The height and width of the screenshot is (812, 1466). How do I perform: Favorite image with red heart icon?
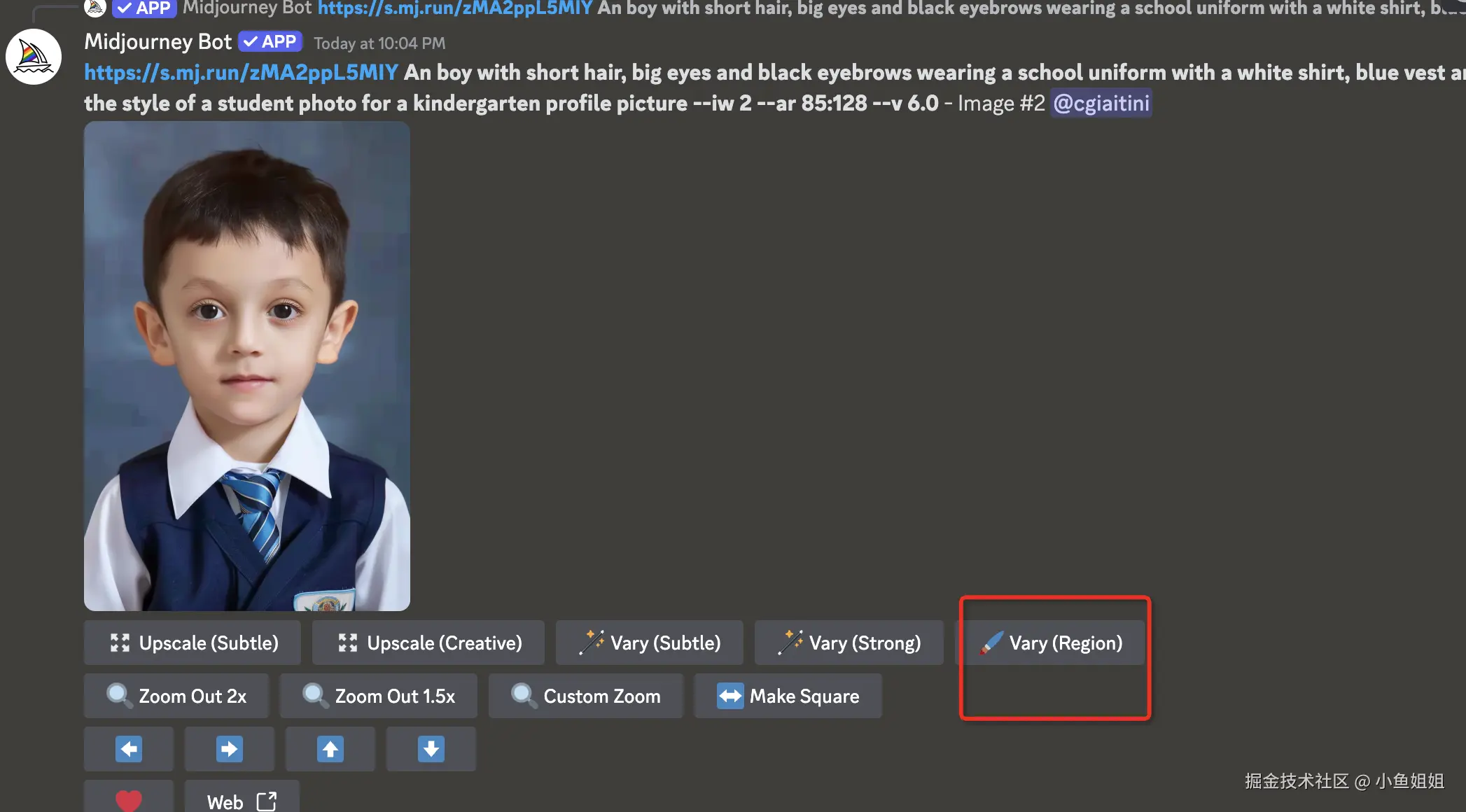[x=129, y=799]
